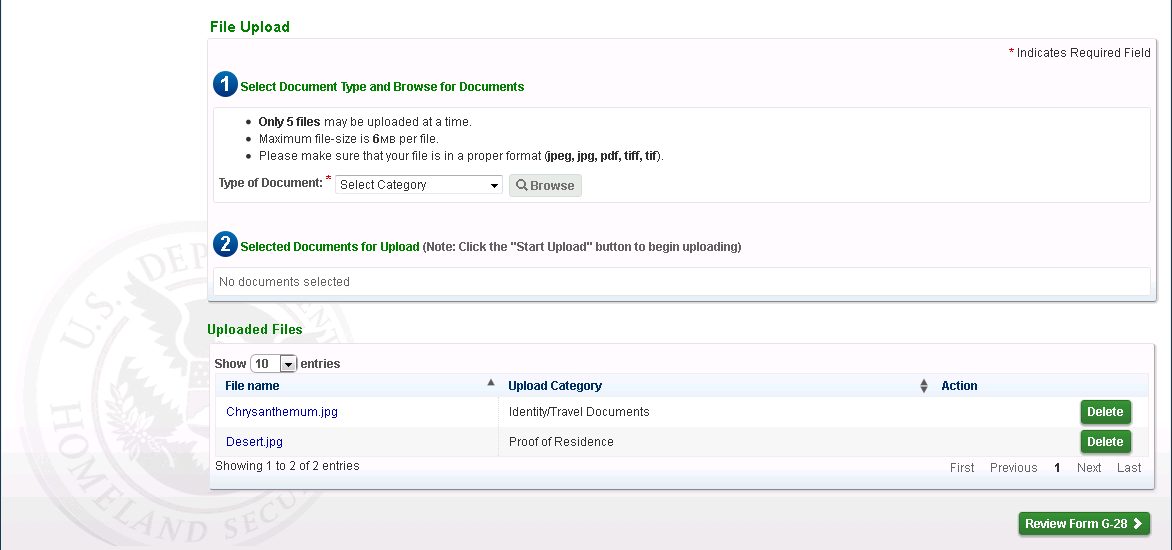Delete the Chrysanthemum.jpg file
1172x550 pixels.
coord(1105,412)
